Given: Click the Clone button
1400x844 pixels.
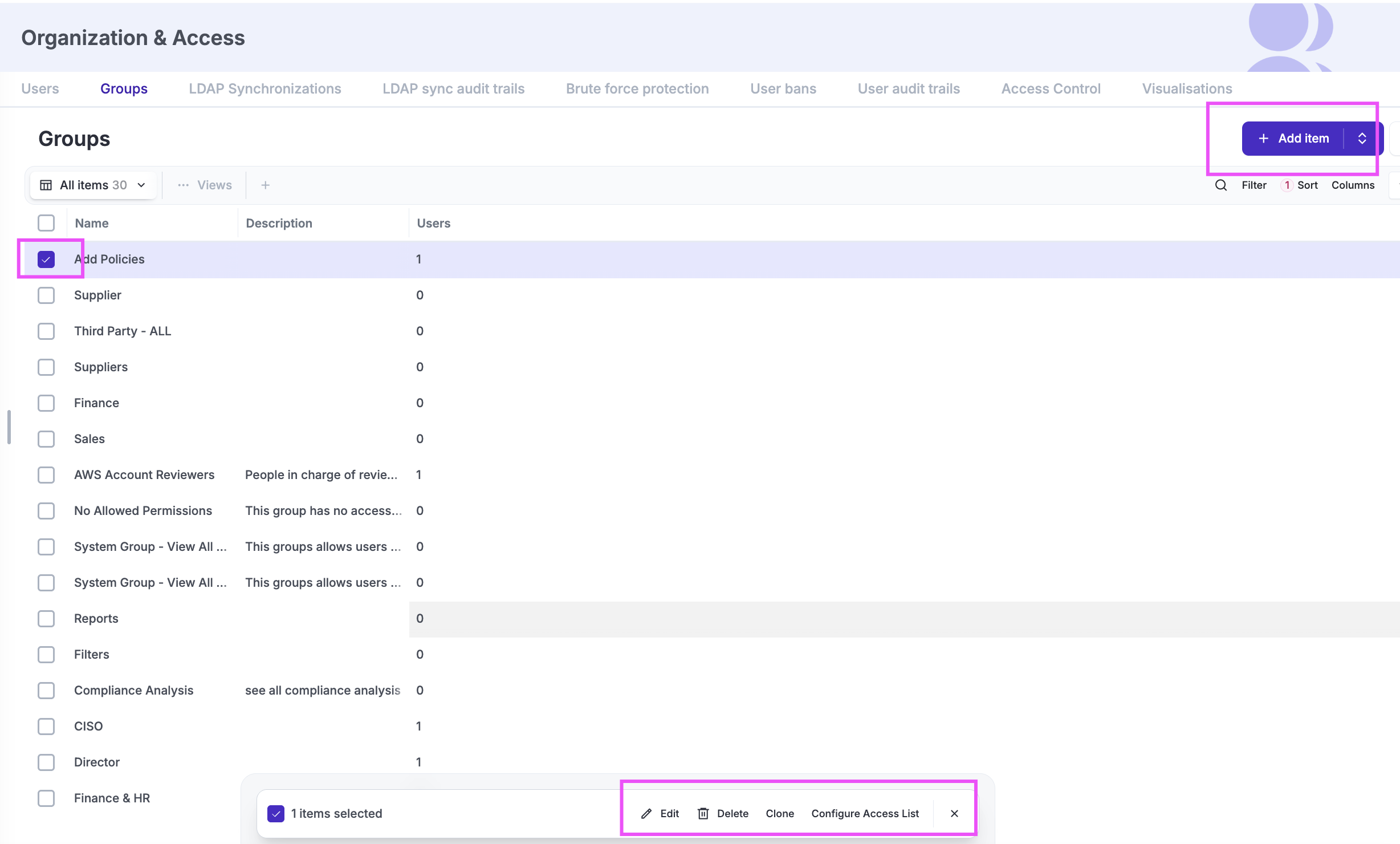Looking at the screenshot, I should (x=779, y=814).
